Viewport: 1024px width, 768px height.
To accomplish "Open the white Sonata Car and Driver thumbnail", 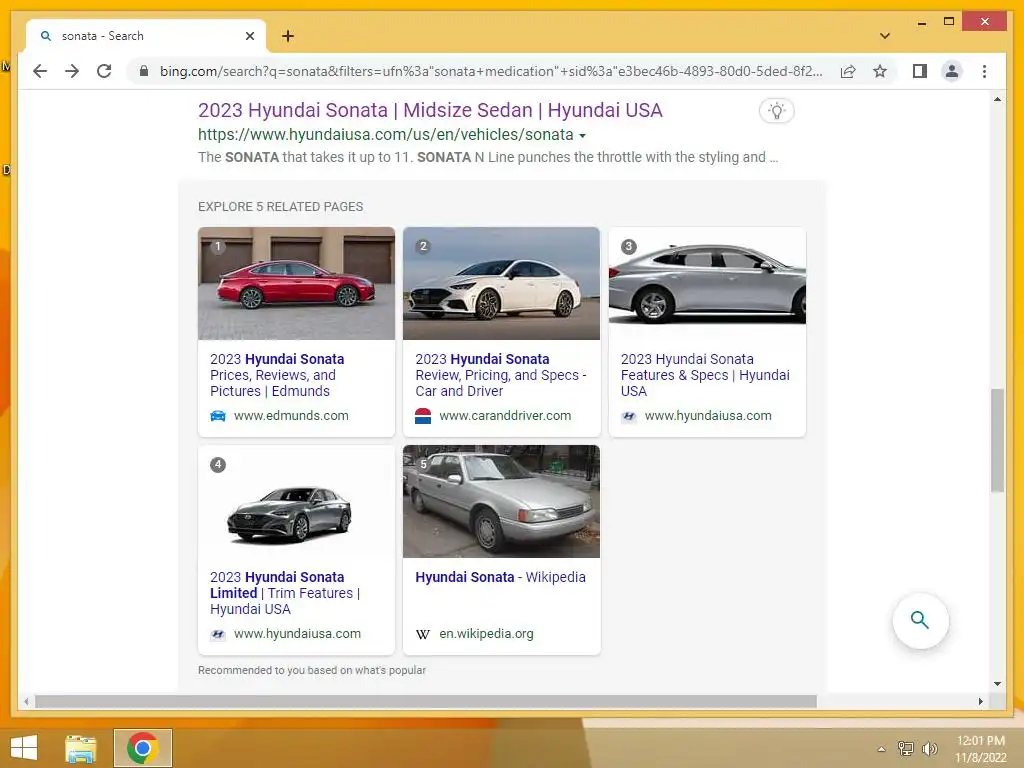I will coord(502,283).
